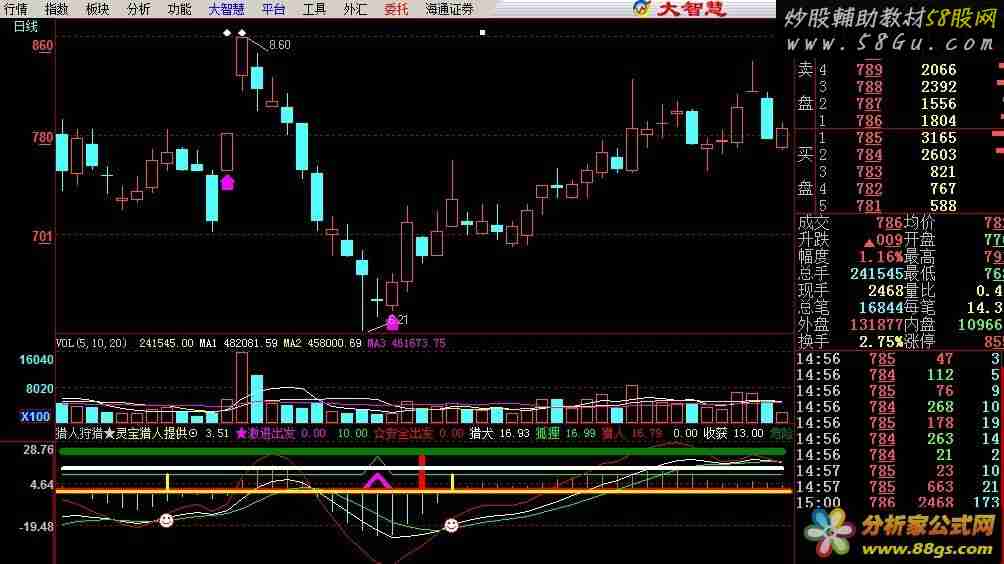The image size is (1004, 564).
Task: Click the right smiley face indicator signal
Action: click(x=451, y=525)
